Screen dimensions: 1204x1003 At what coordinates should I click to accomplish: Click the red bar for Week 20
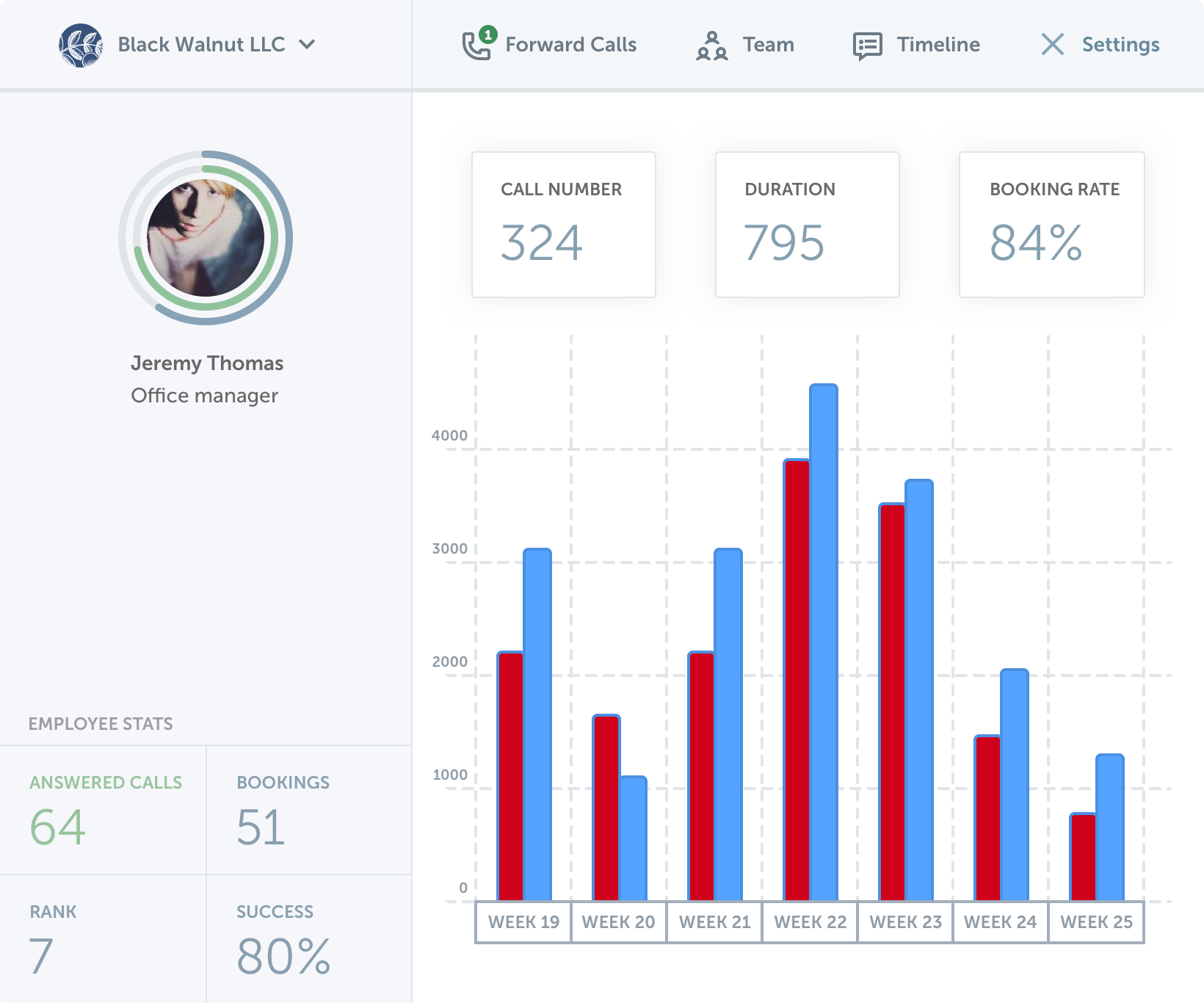606,808
